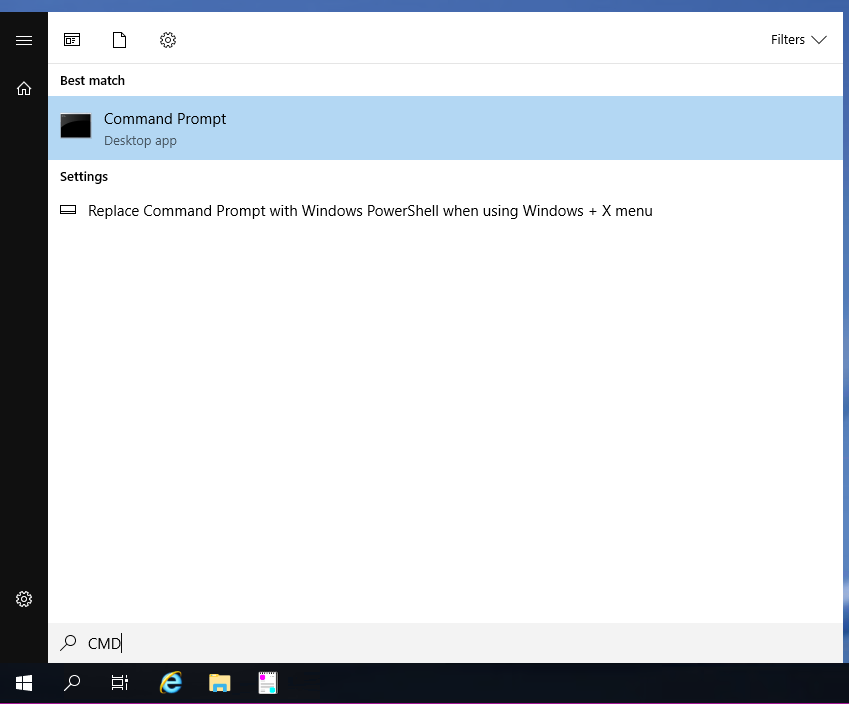
Task: Click the chevron next to Filters
Action: [x=819, y=40]
